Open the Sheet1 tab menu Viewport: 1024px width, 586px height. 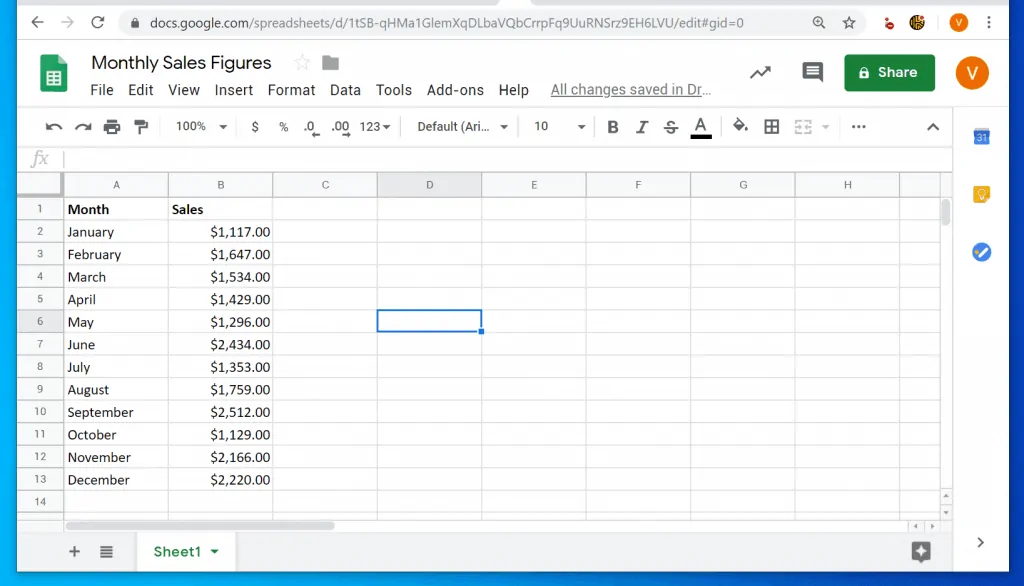(x=213, y=551)
